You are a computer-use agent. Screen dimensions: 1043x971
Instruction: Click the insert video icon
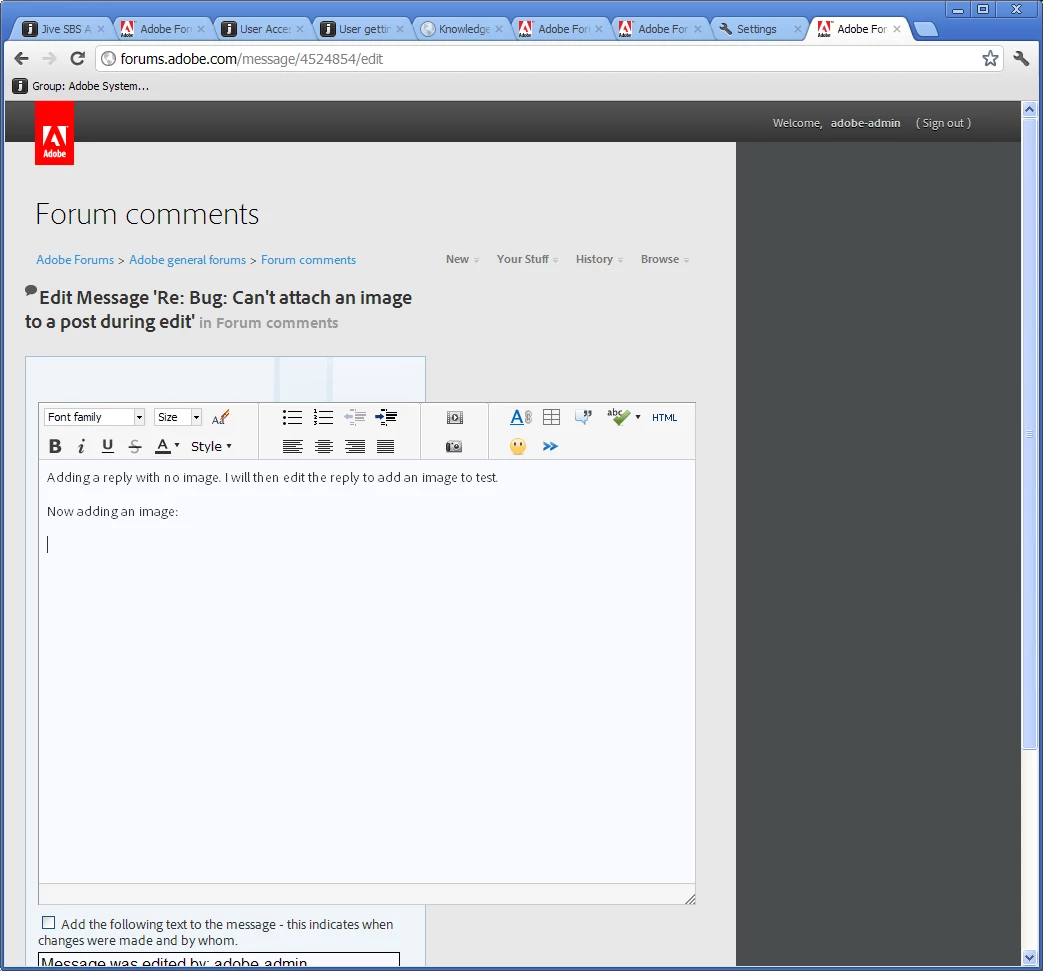click(x=454, y=418)
